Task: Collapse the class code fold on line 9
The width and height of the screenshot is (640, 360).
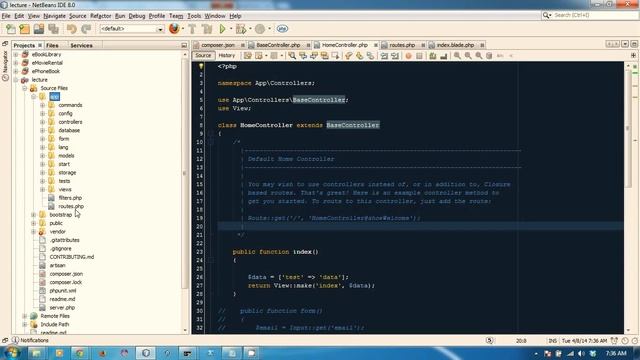Action: tap(211, 133)
